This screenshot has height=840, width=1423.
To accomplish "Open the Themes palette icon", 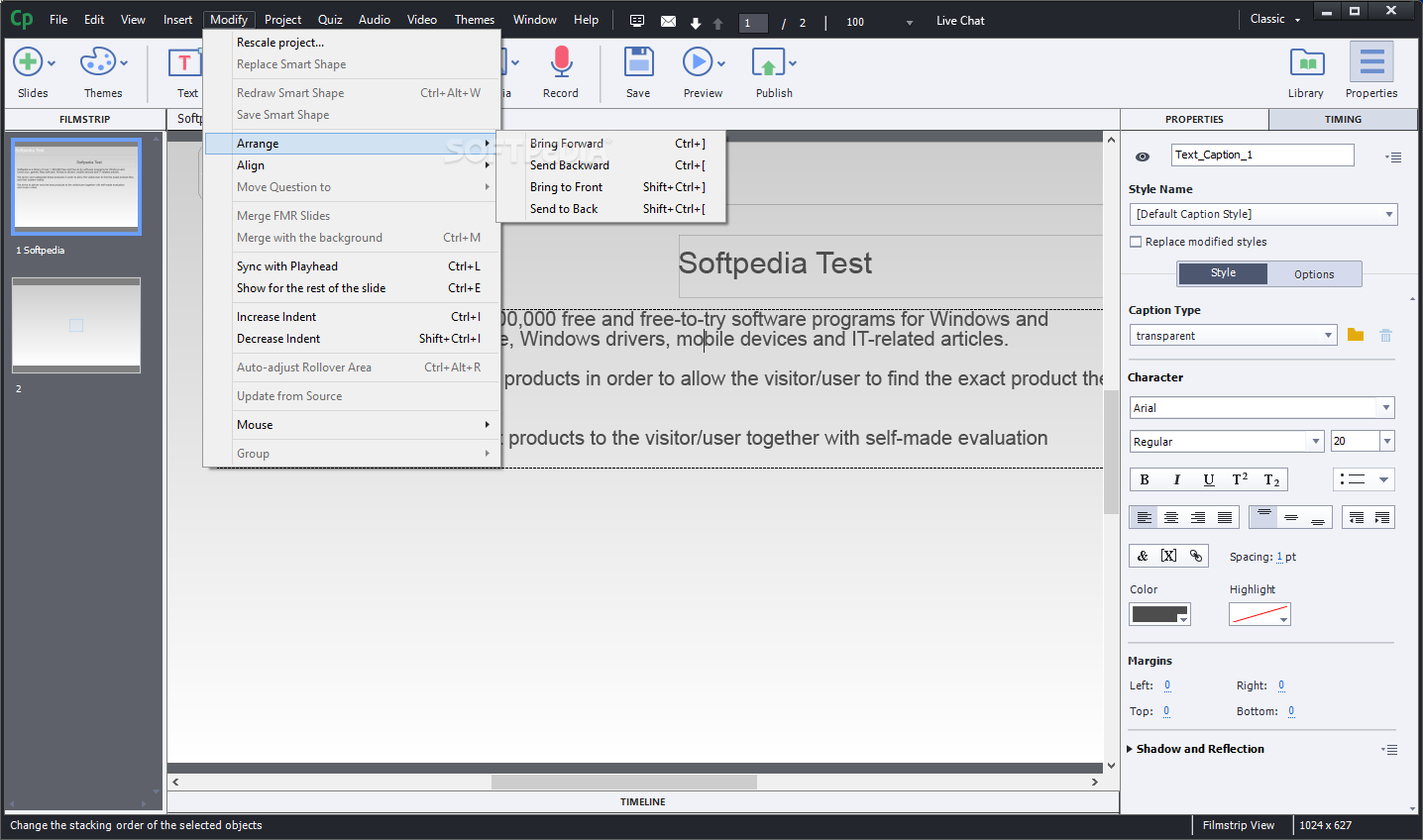I will [x=98, y=62].
